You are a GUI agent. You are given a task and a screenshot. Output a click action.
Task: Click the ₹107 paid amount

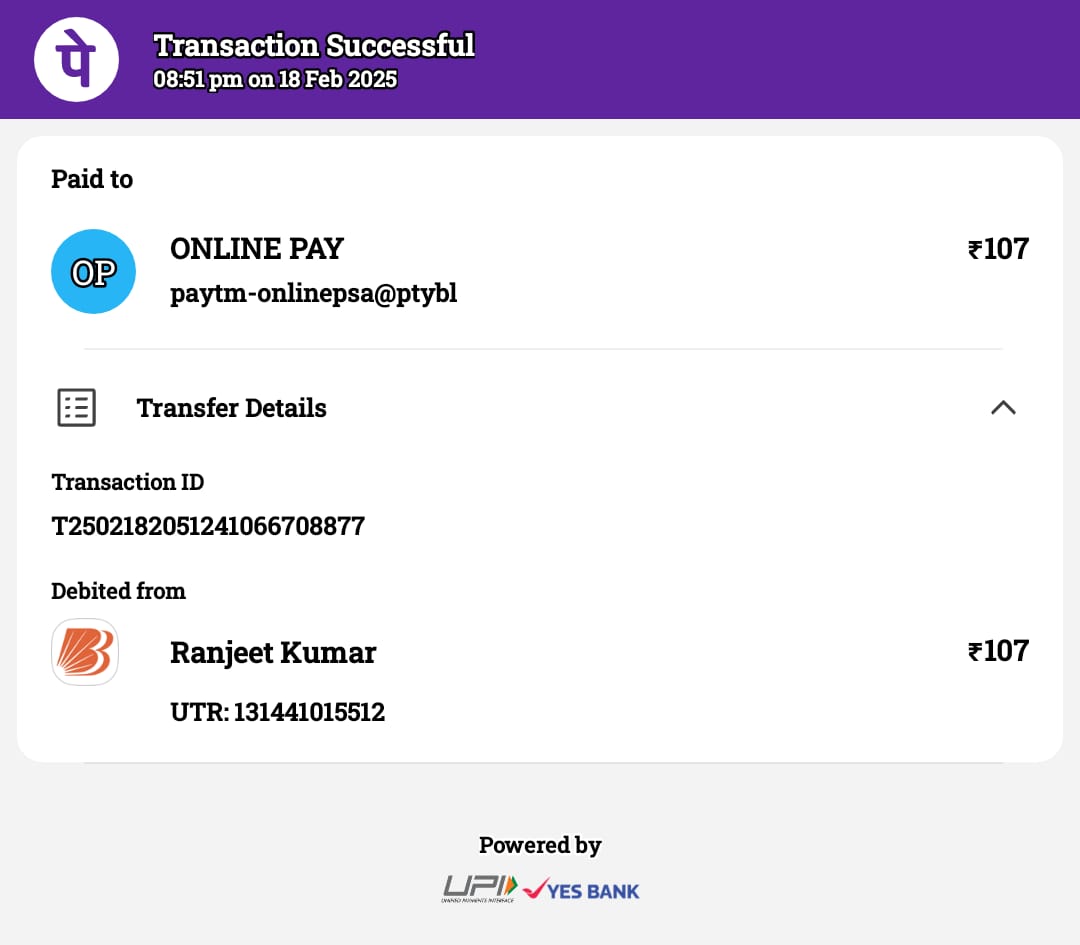click(x=998, y=249)
